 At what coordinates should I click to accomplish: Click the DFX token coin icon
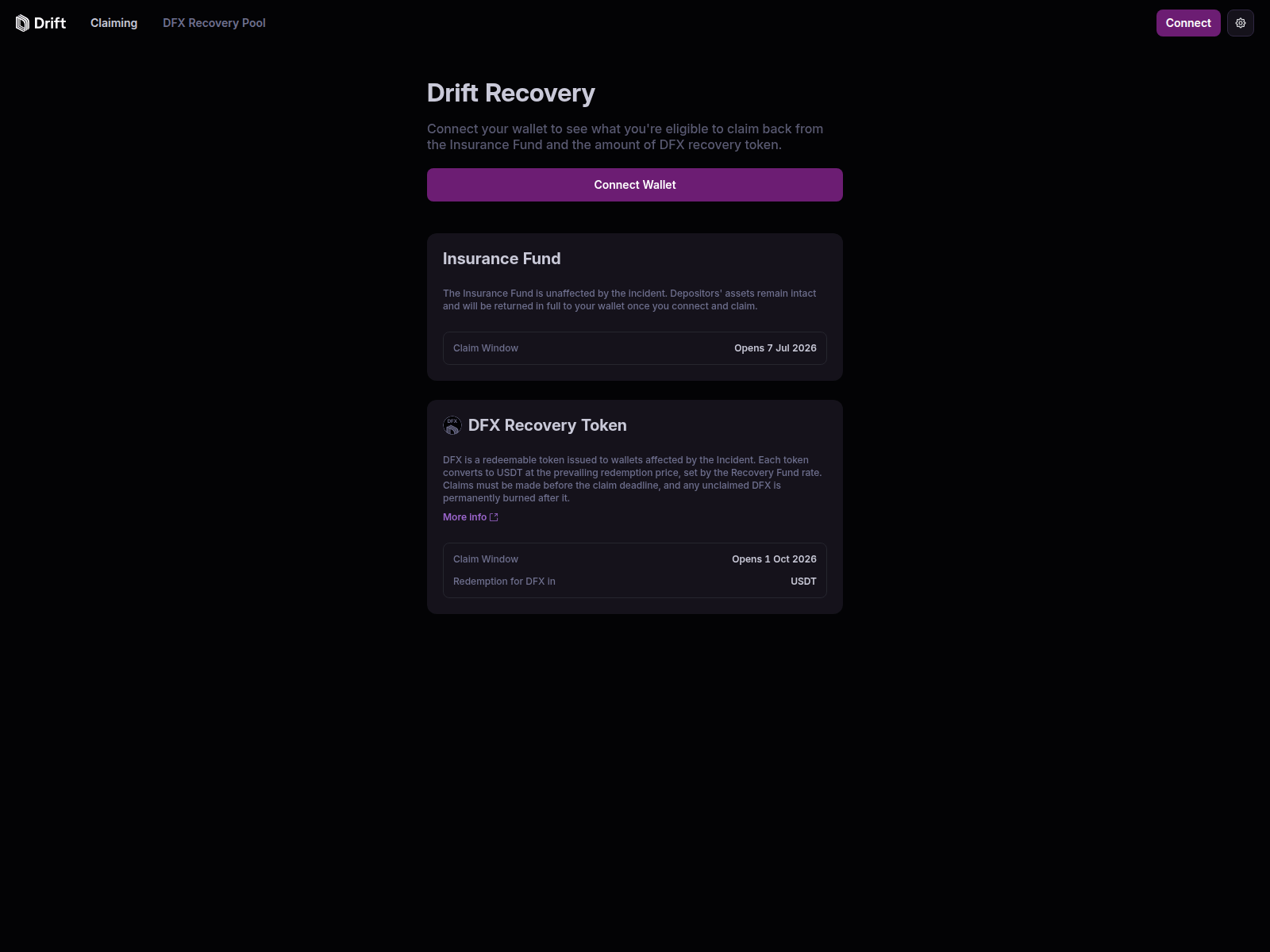point(452,425)
